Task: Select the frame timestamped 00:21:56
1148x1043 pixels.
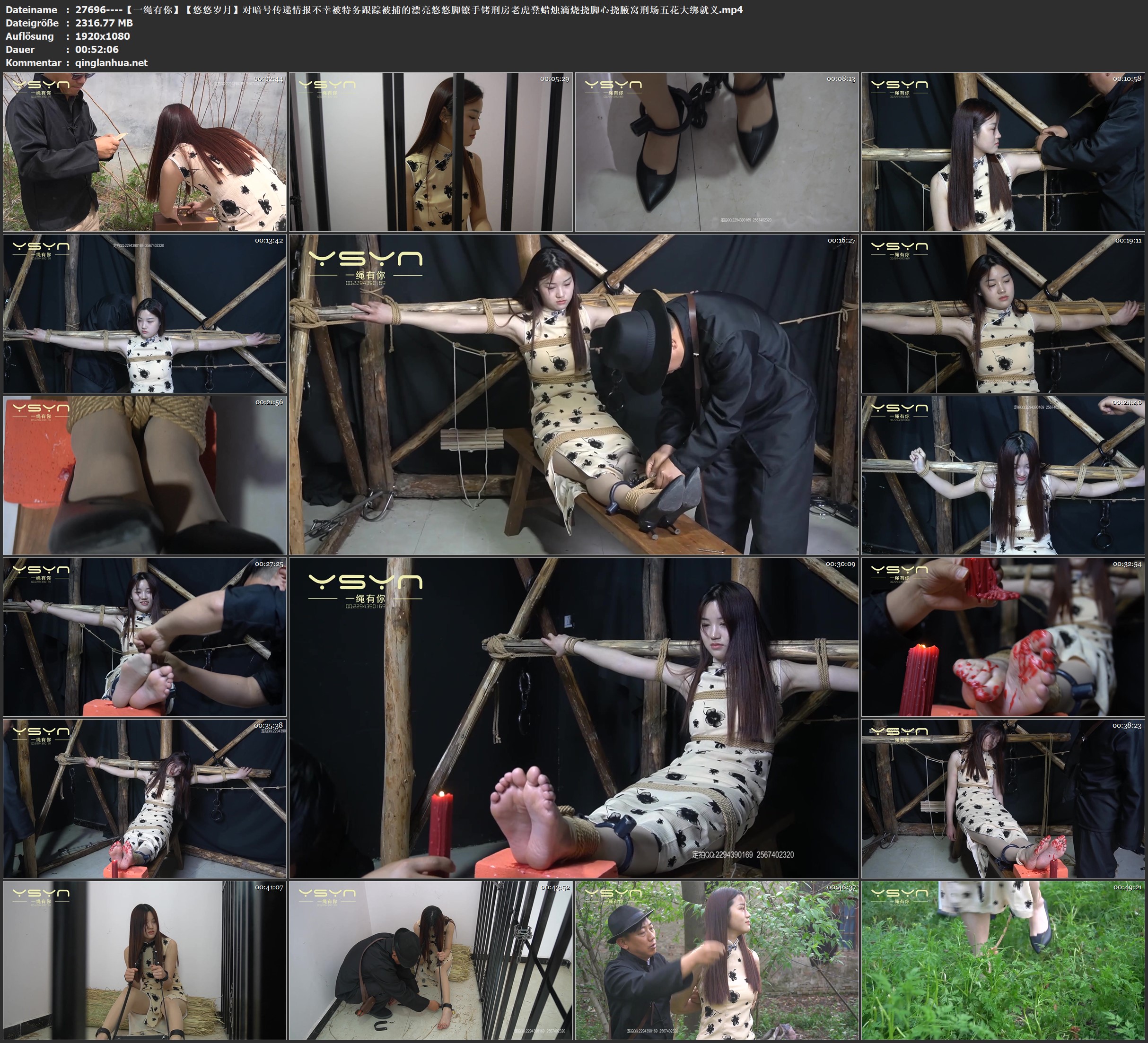Action: (x=145, y=475)
